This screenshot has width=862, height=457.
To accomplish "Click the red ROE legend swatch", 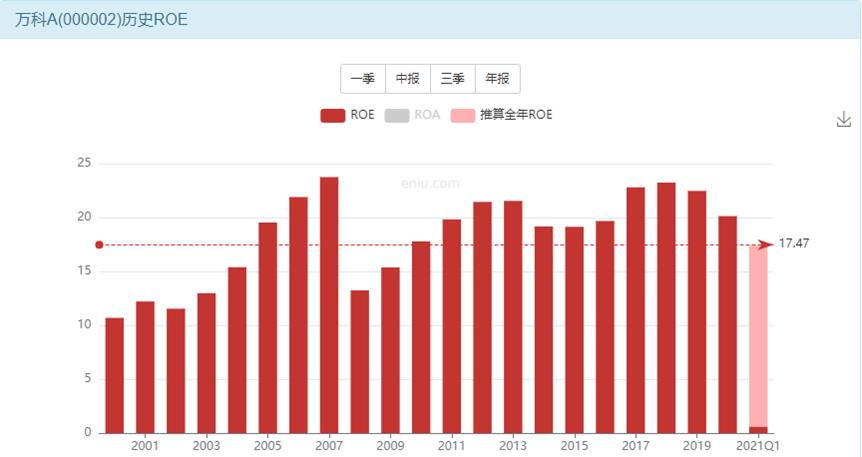I will coord(333,115).
